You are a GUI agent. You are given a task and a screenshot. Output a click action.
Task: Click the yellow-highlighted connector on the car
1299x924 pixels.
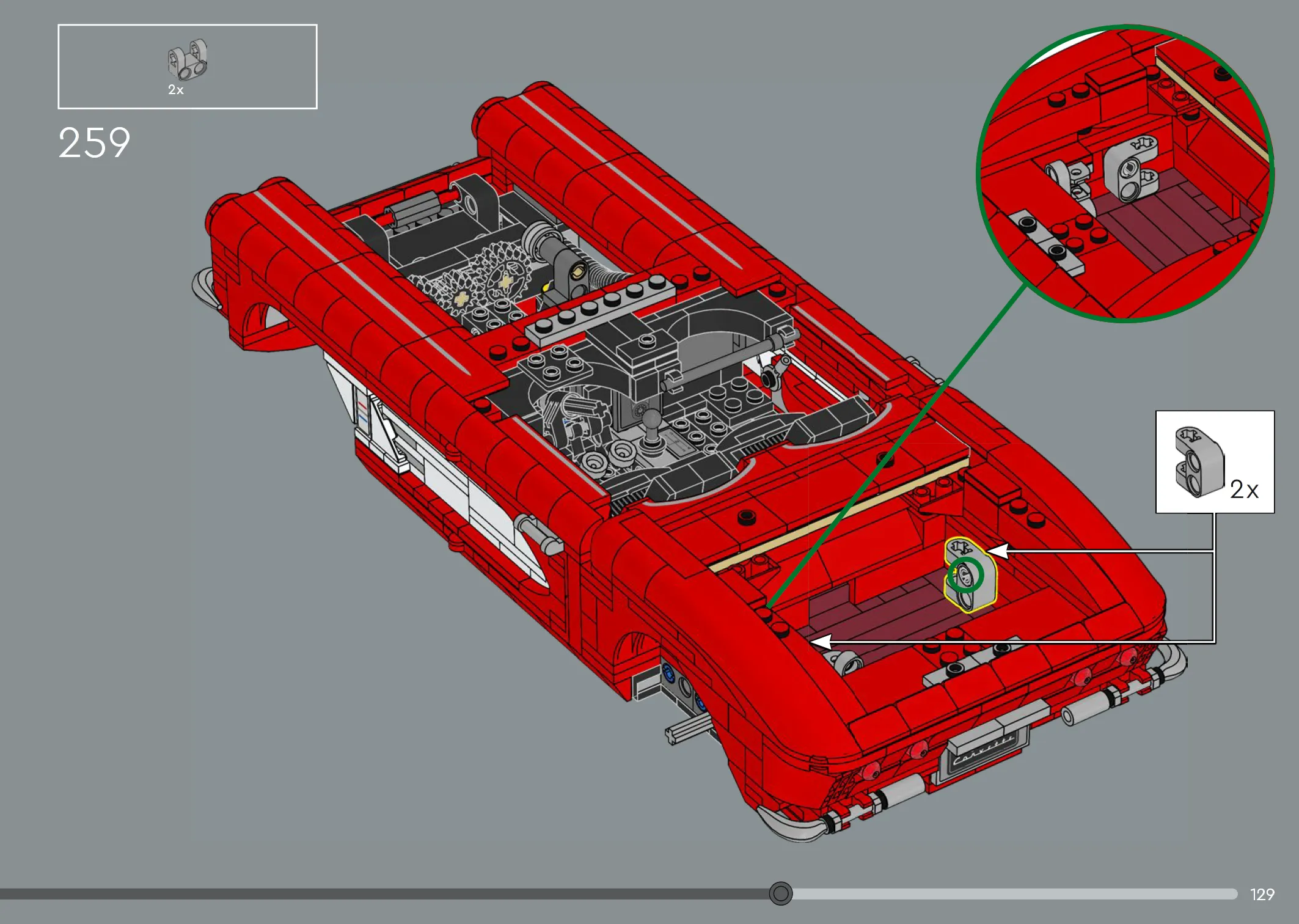pyautogui.click(x=970, y=574)
